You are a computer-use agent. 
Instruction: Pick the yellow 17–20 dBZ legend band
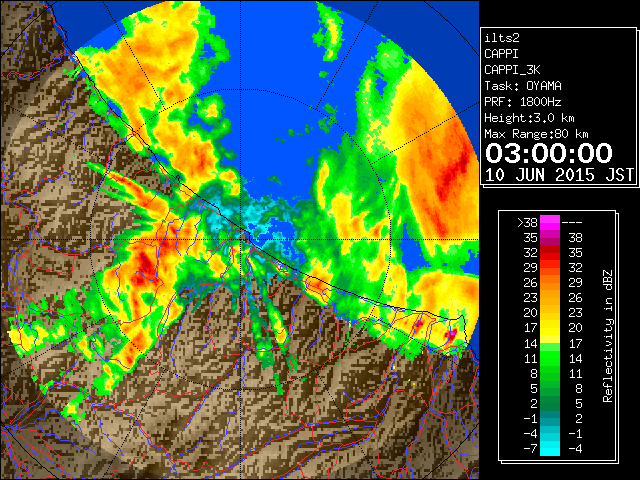(x=550, y=328)
